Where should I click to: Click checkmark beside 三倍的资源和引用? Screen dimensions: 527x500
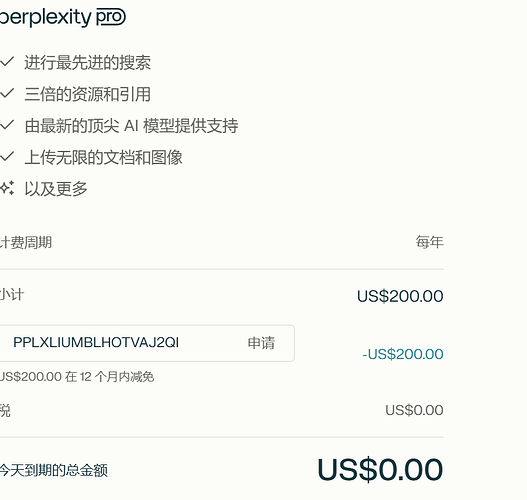(7, 93)
